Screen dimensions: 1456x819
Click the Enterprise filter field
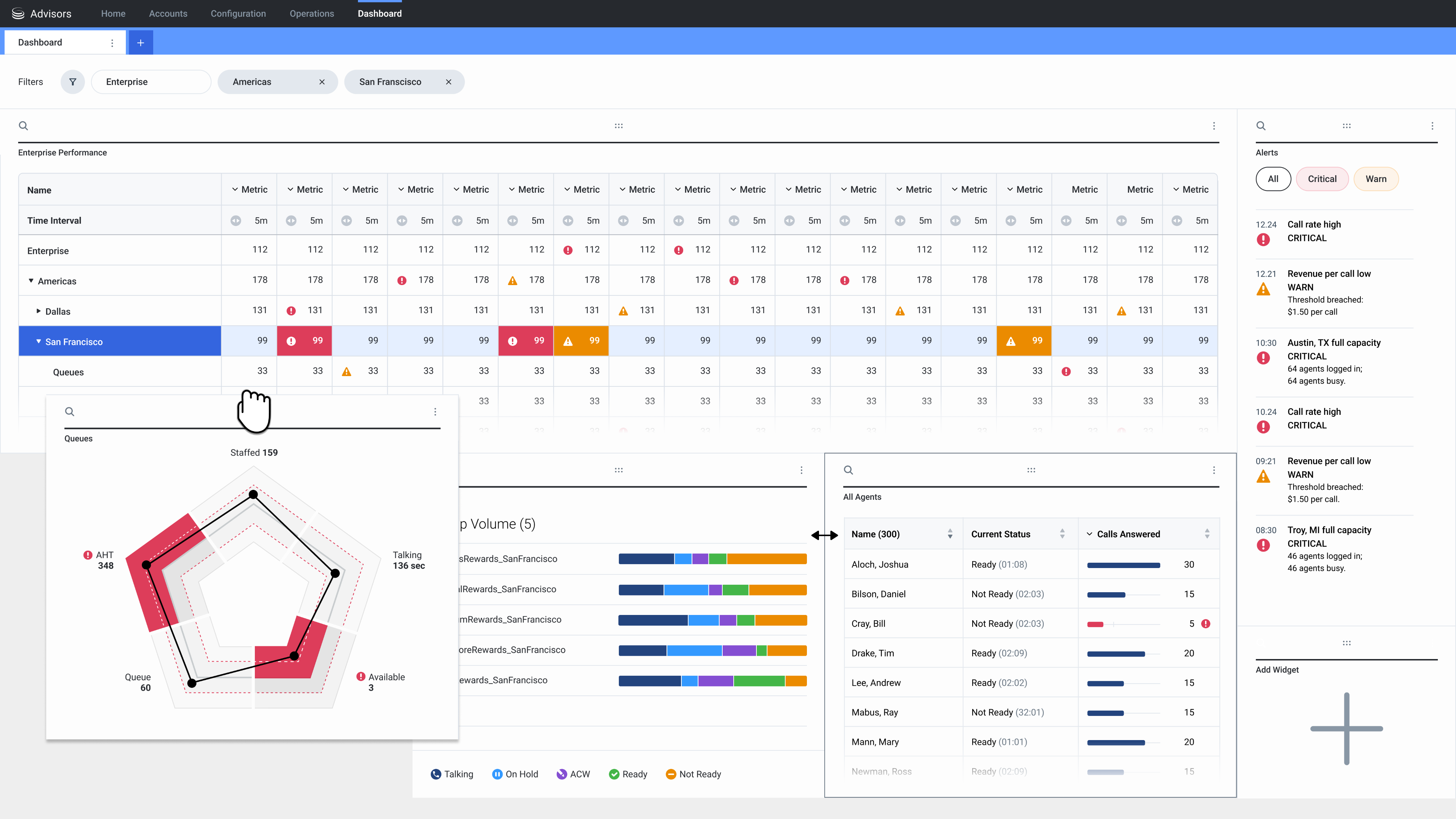151,82
